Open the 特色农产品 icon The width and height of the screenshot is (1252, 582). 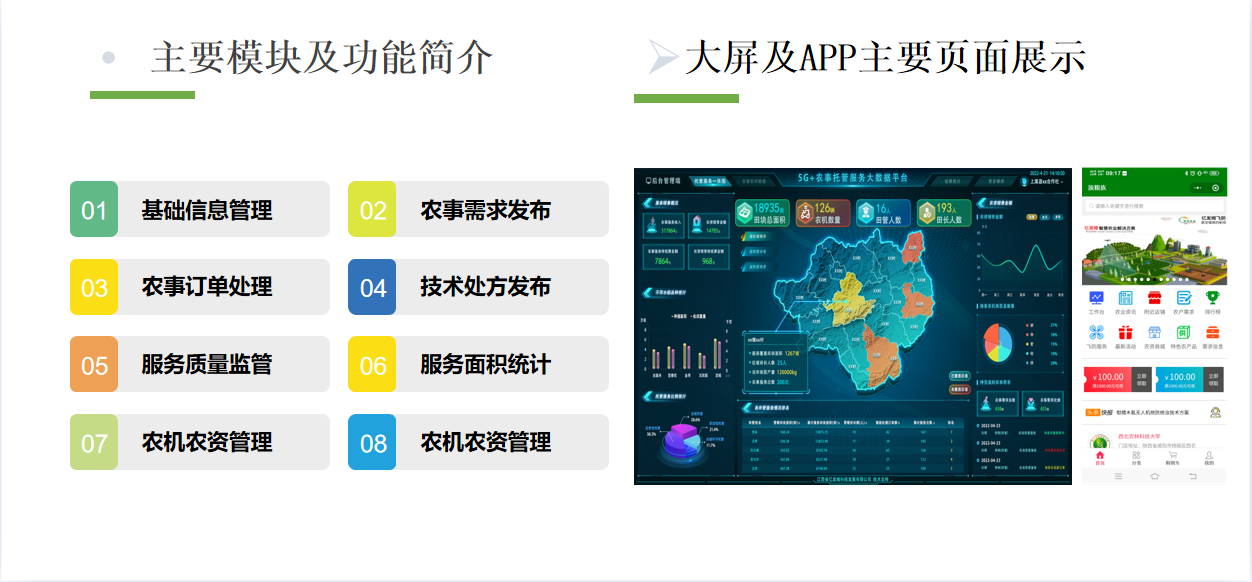pyautogui.click(x=1184, y=334)
